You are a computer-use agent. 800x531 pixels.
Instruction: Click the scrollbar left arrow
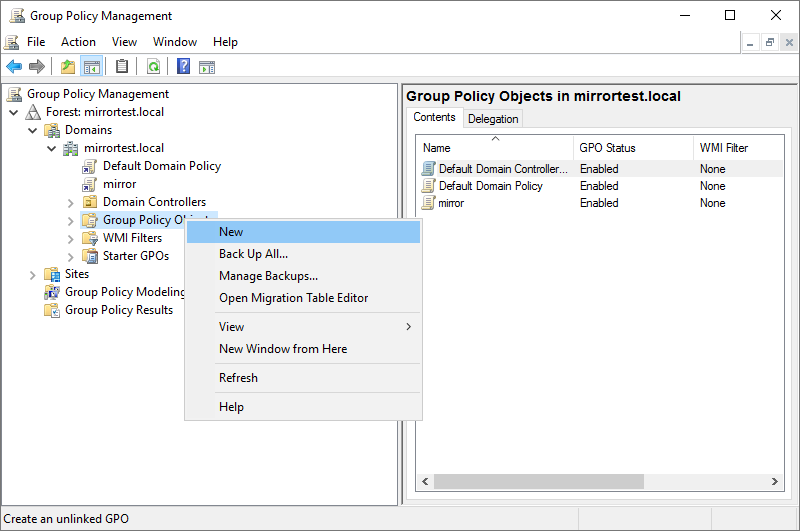(x=425, y=481)
